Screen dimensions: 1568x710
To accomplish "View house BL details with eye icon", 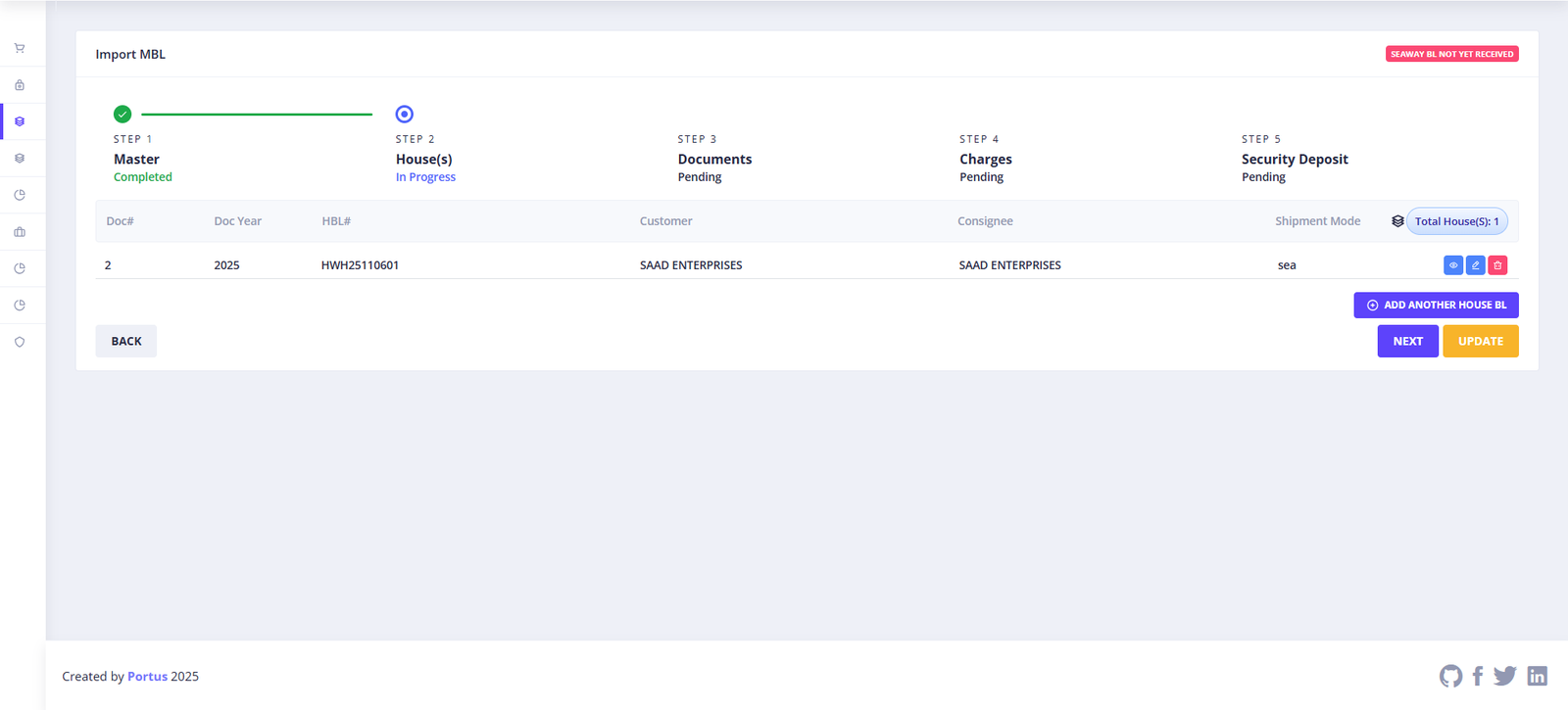I will 1453,265.
